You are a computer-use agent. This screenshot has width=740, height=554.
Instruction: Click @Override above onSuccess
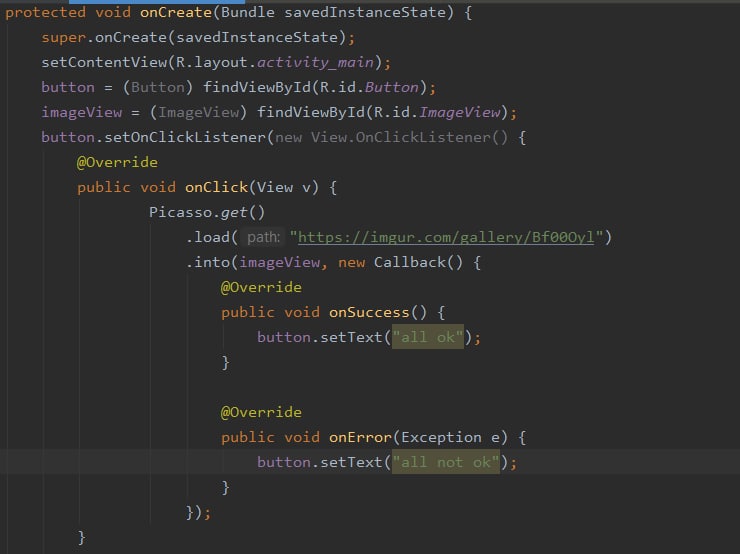261,287
